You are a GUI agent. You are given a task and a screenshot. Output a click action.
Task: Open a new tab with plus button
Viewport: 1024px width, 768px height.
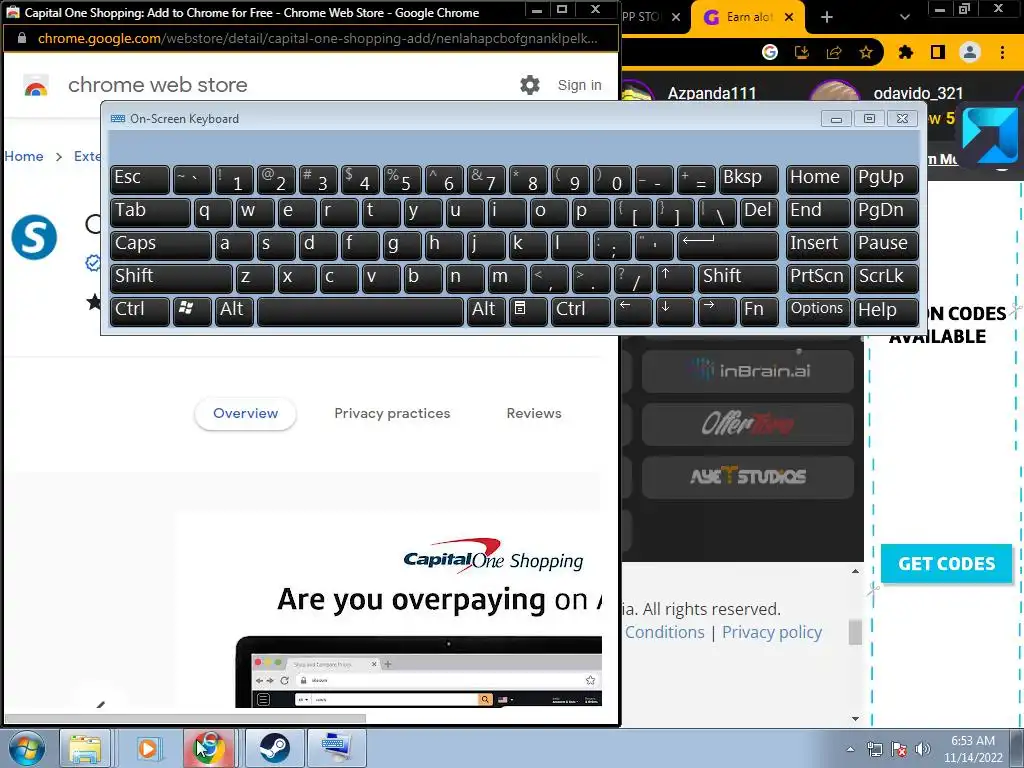point(827,17)
